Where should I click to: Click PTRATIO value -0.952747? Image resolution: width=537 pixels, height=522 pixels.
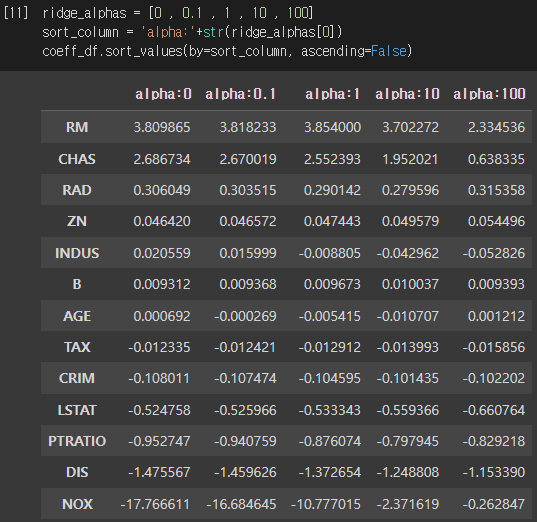[159, 441]
